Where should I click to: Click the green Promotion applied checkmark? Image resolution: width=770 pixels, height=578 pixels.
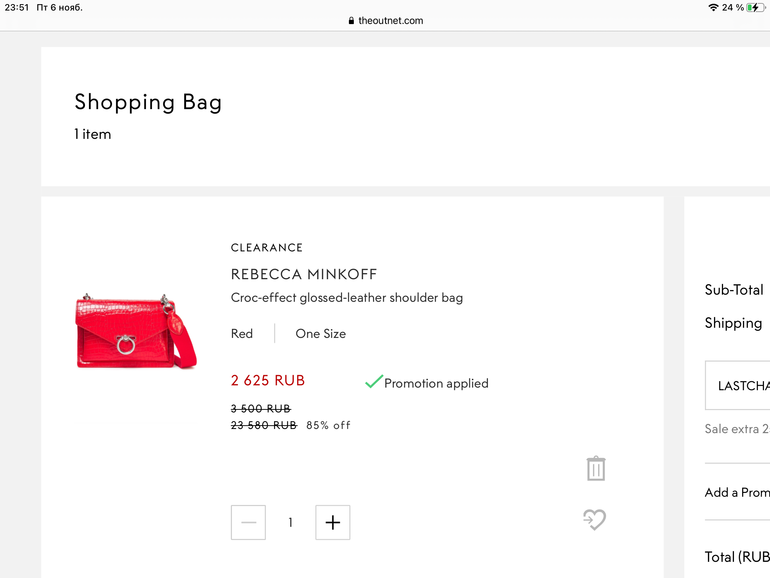tap(374, 382)
